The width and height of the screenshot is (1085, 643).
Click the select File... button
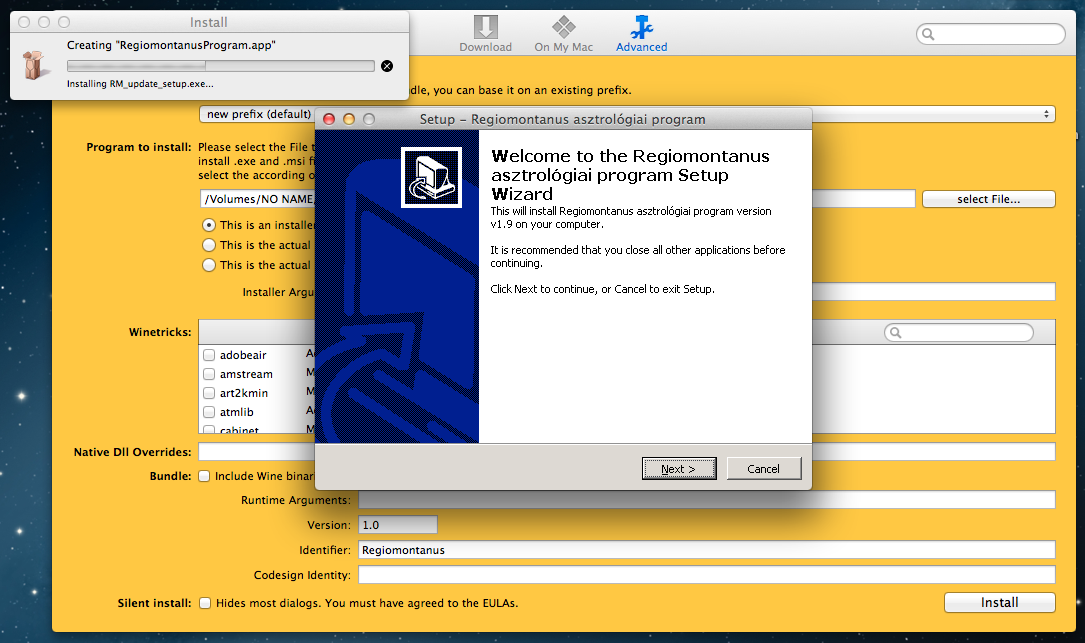988,199
